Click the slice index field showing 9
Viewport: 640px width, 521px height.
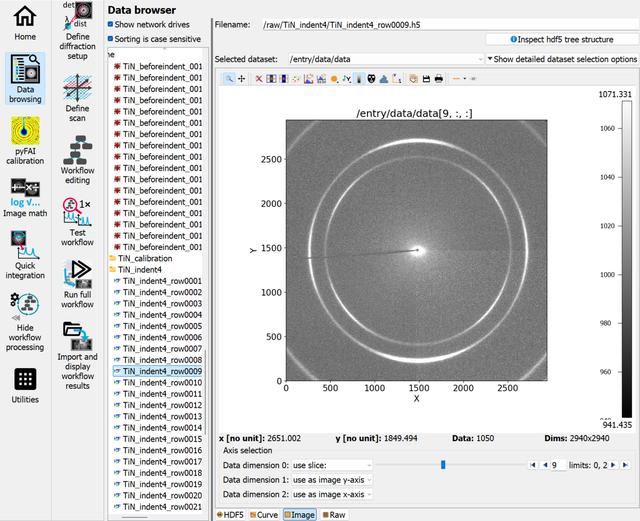click(558, 465)
